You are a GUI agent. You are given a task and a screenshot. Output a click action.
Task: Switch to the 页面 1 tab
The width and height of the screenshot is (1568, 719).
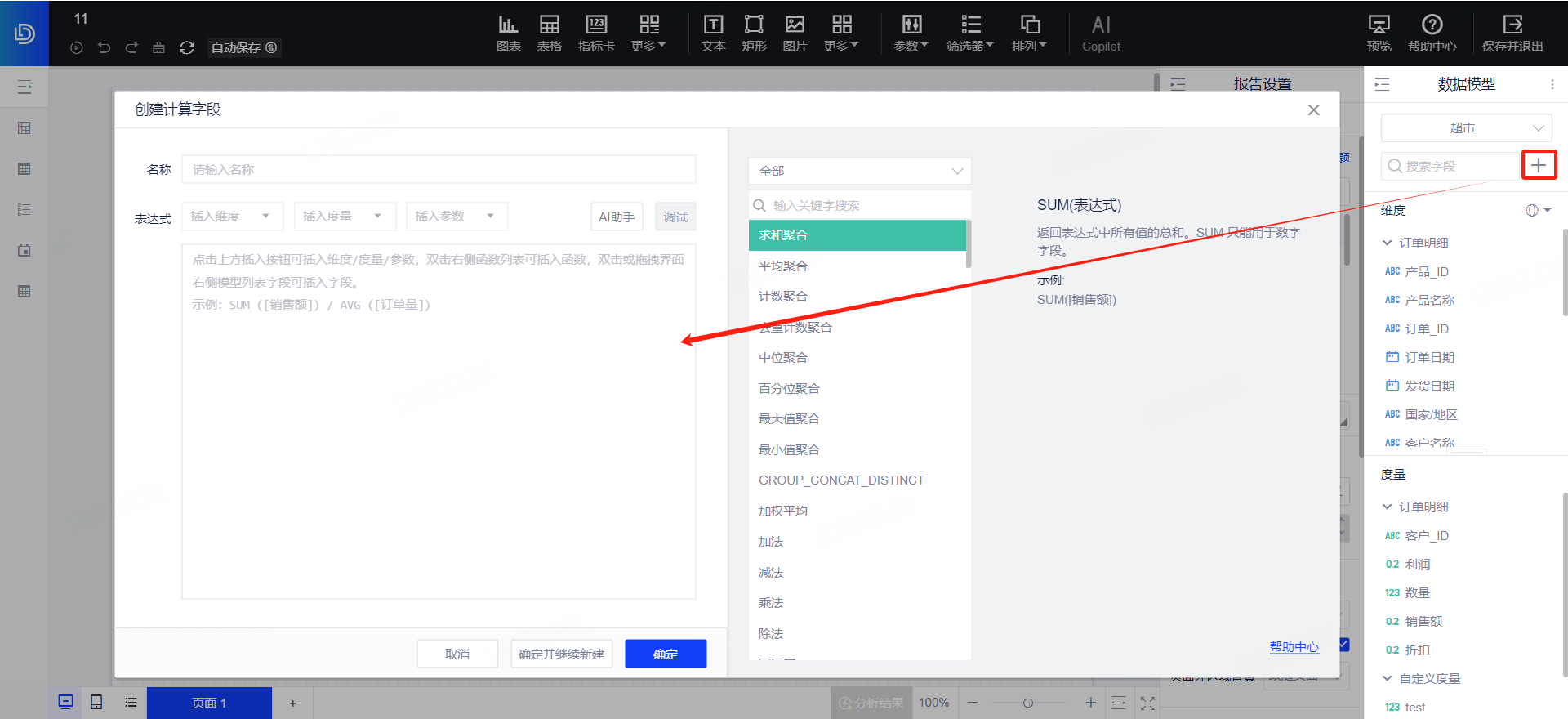click(209, 703)
